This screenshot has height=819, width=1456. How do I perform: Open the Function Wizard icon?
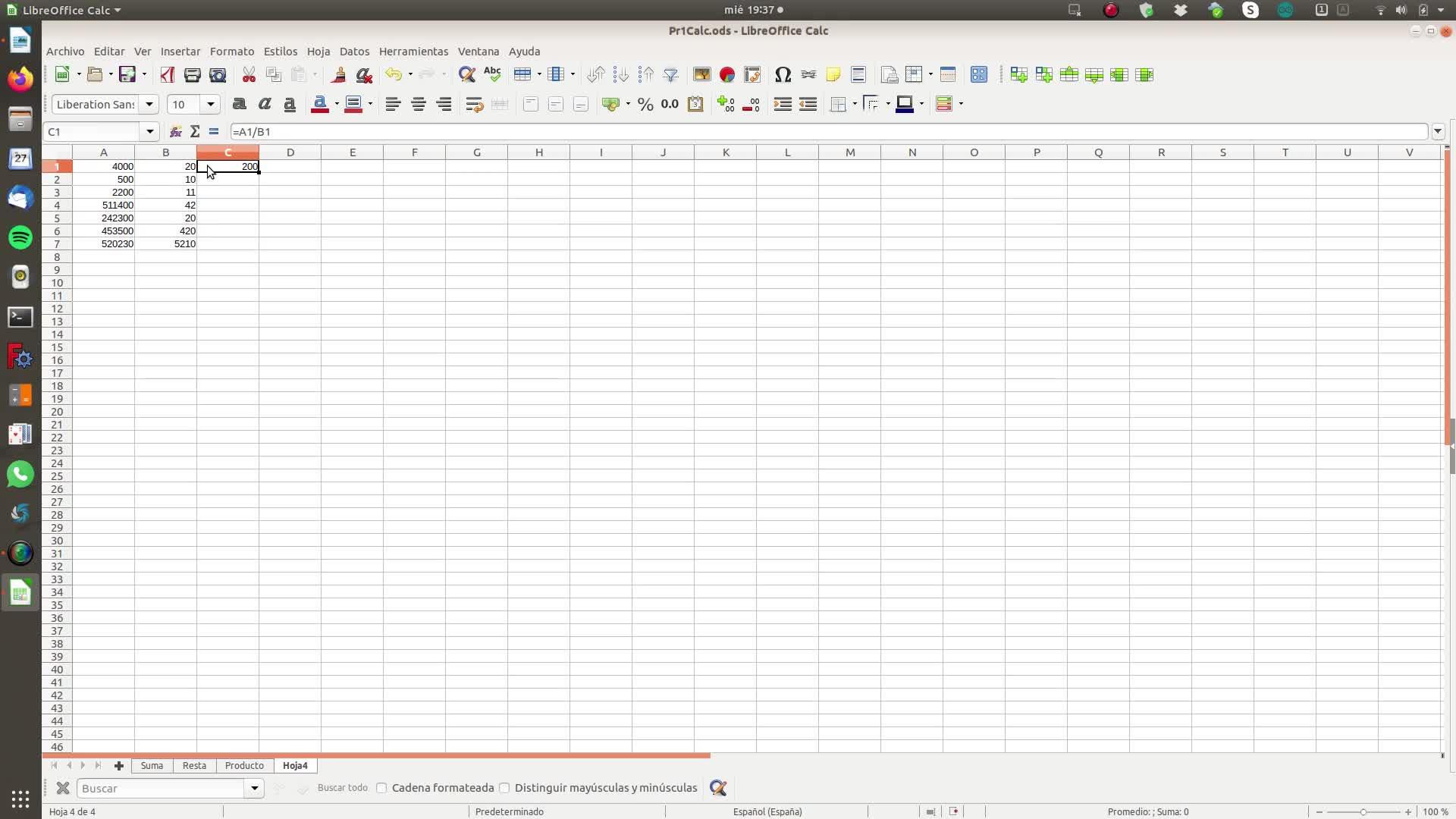175,132
